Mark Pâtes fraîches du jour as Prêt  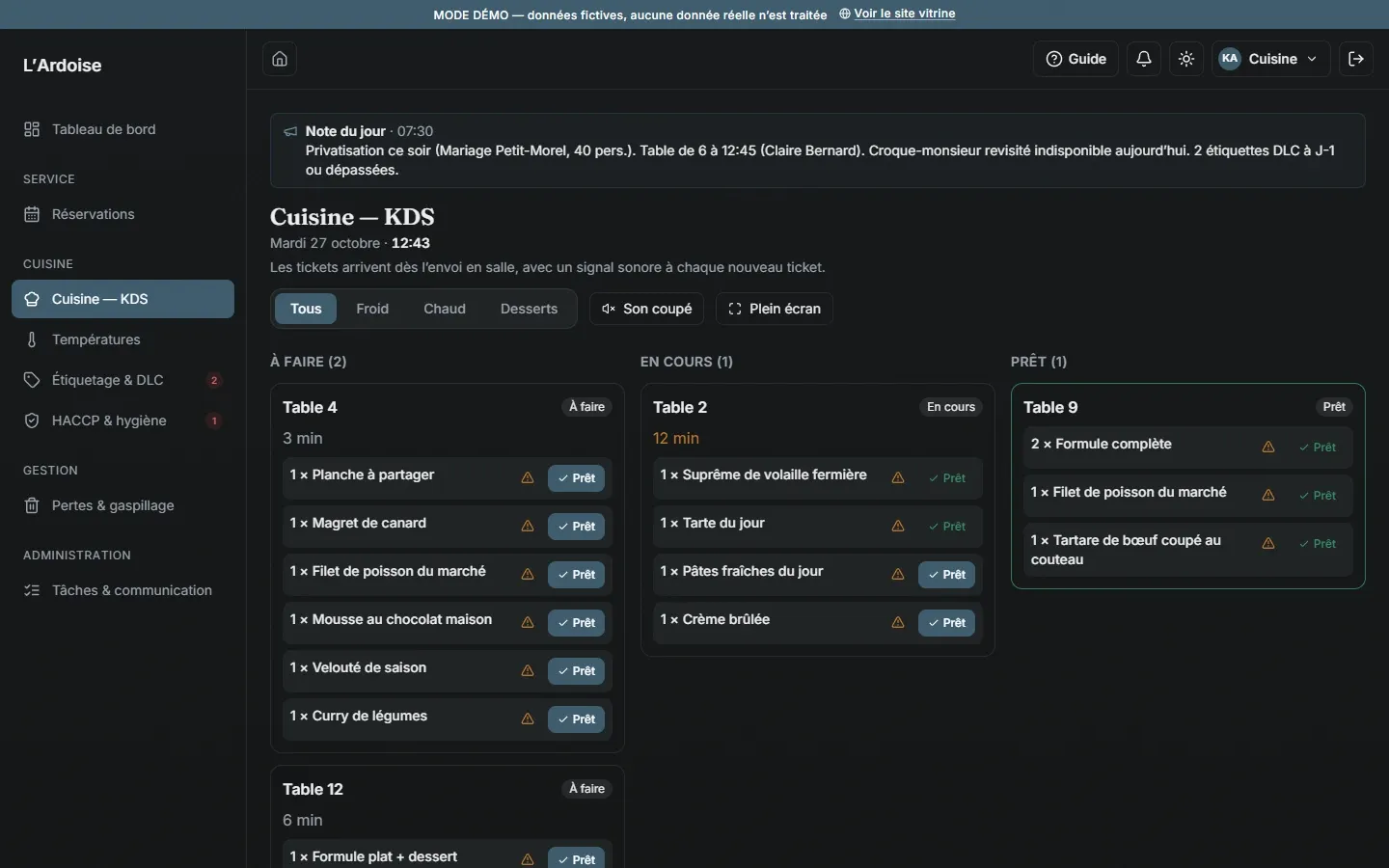(947, 575)
